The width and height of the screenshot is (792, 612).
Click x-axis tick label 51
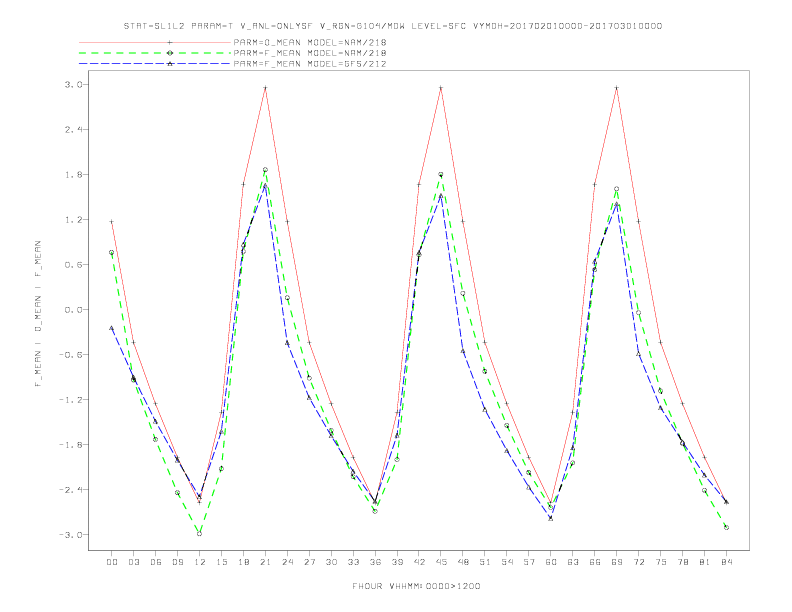tap(485, 562)
